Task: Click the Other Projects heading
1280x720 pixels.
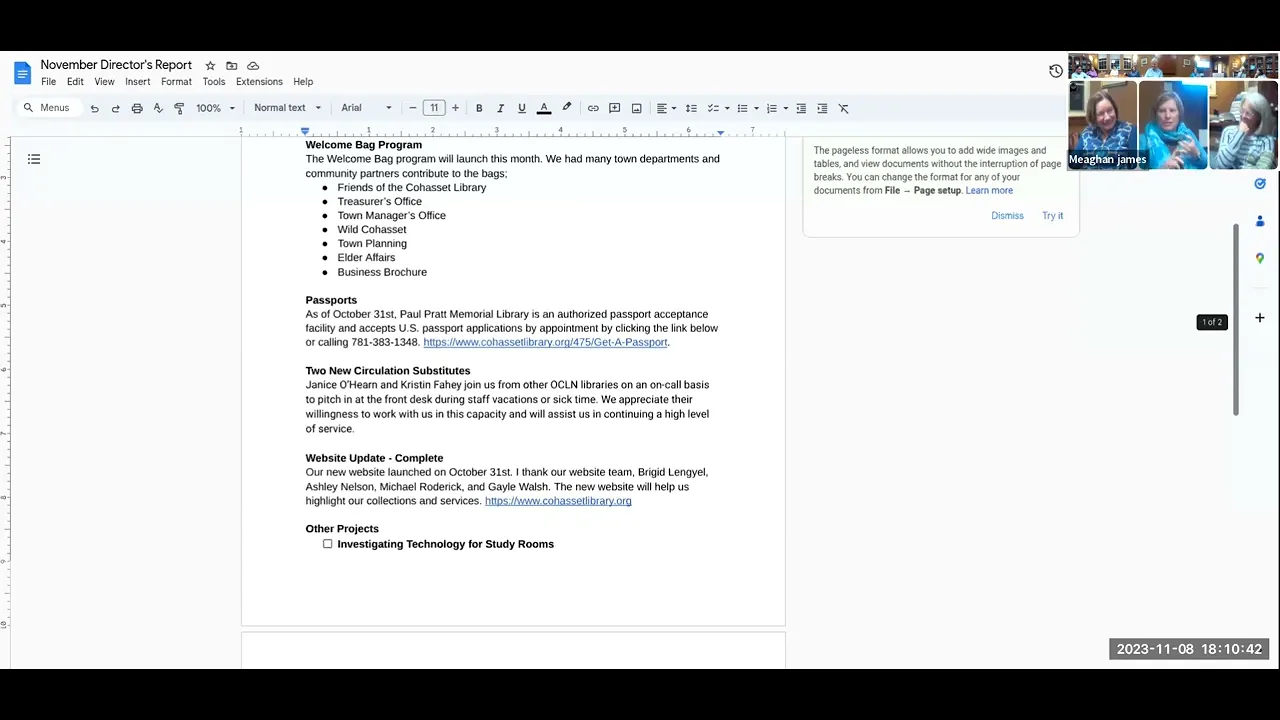Action: pyautogui.click(x=342, y=529)
